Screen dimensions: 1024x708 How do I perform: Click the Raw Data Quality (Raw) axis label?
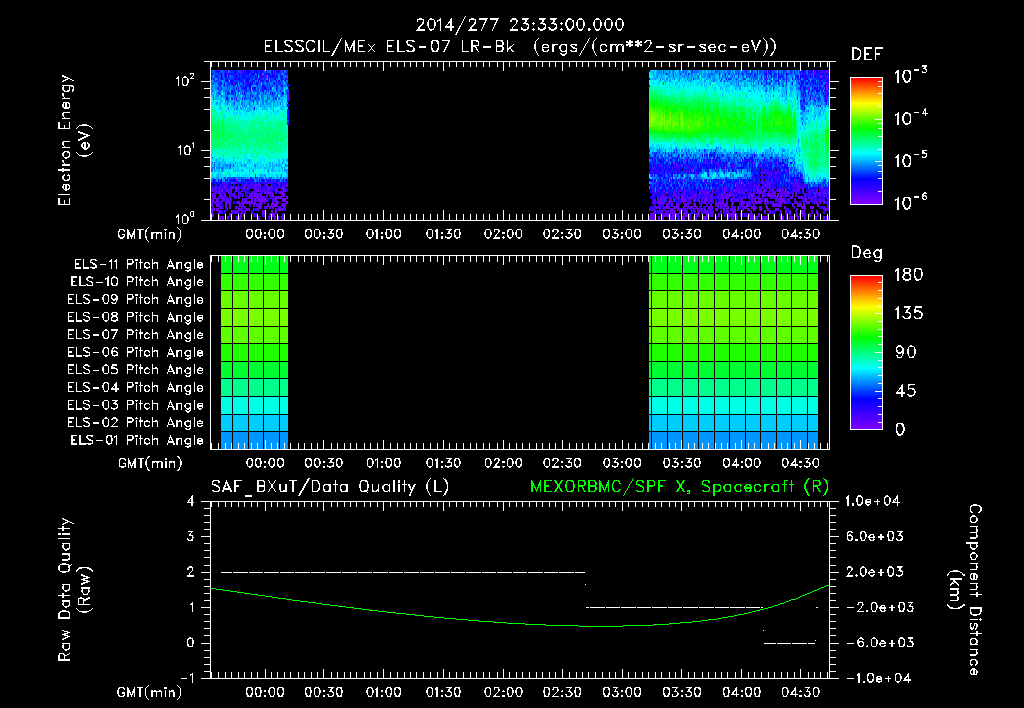pyautogui.click(x=74, y=590)
